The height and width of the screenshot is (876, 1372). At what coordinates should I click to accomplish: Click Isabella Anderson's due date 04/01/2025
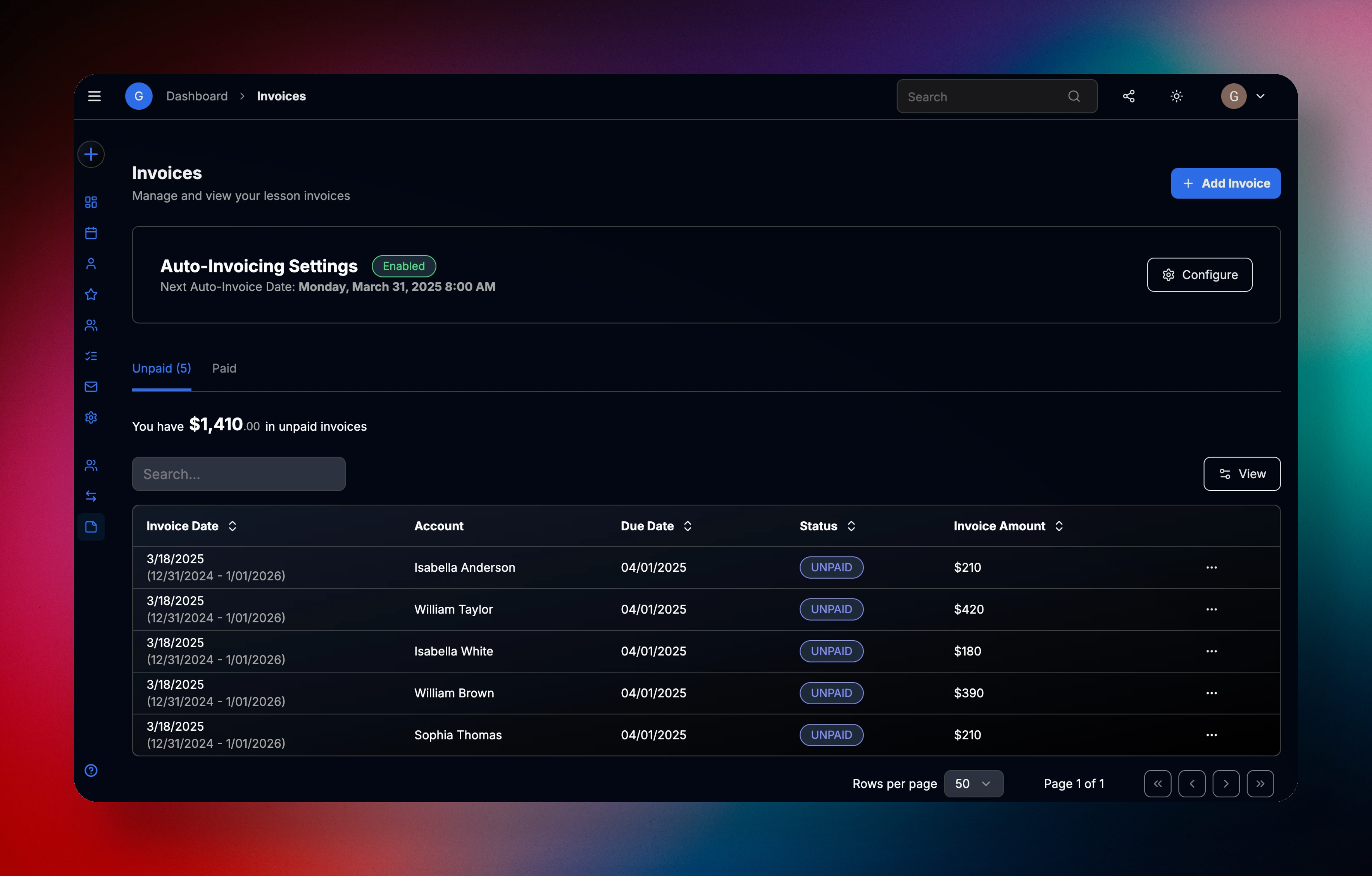[x=653, y=567]
